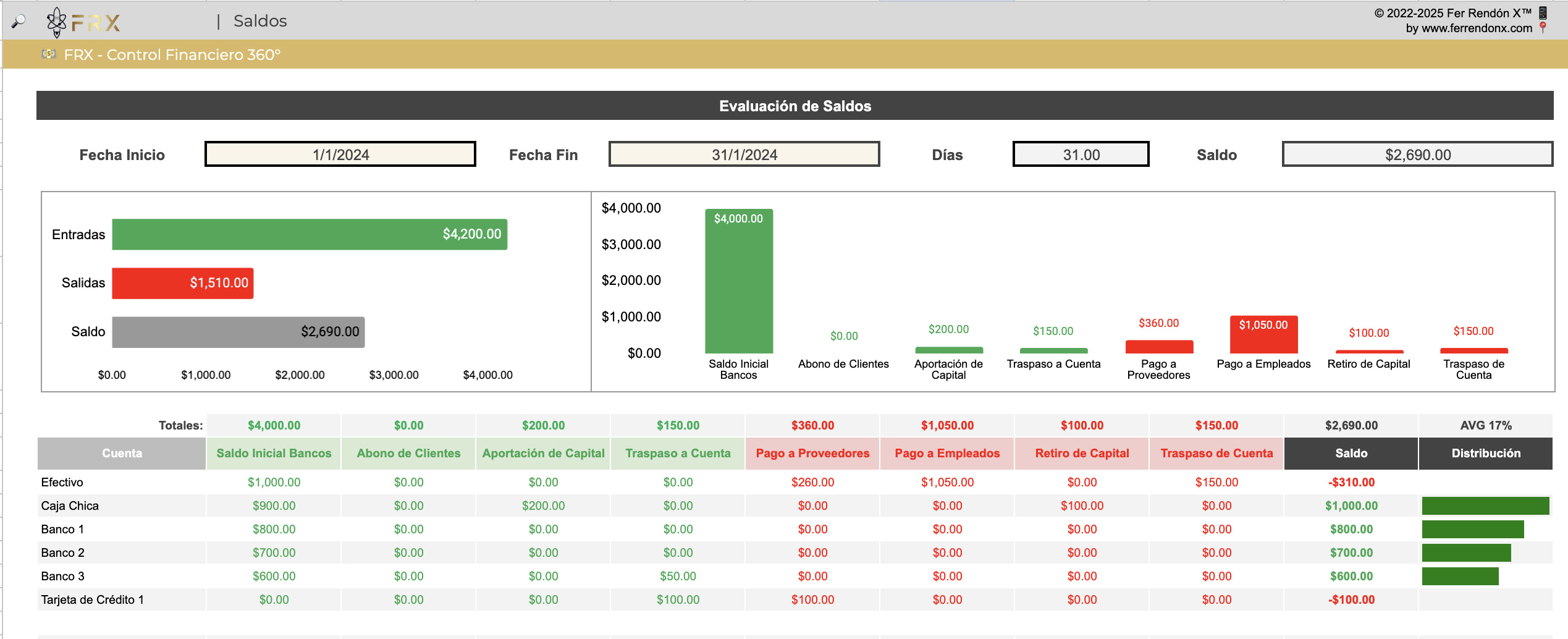Viewport: 1568px width, 639px height.
Task: Select the Distribución column header
Action: [x=1486, y=453]
